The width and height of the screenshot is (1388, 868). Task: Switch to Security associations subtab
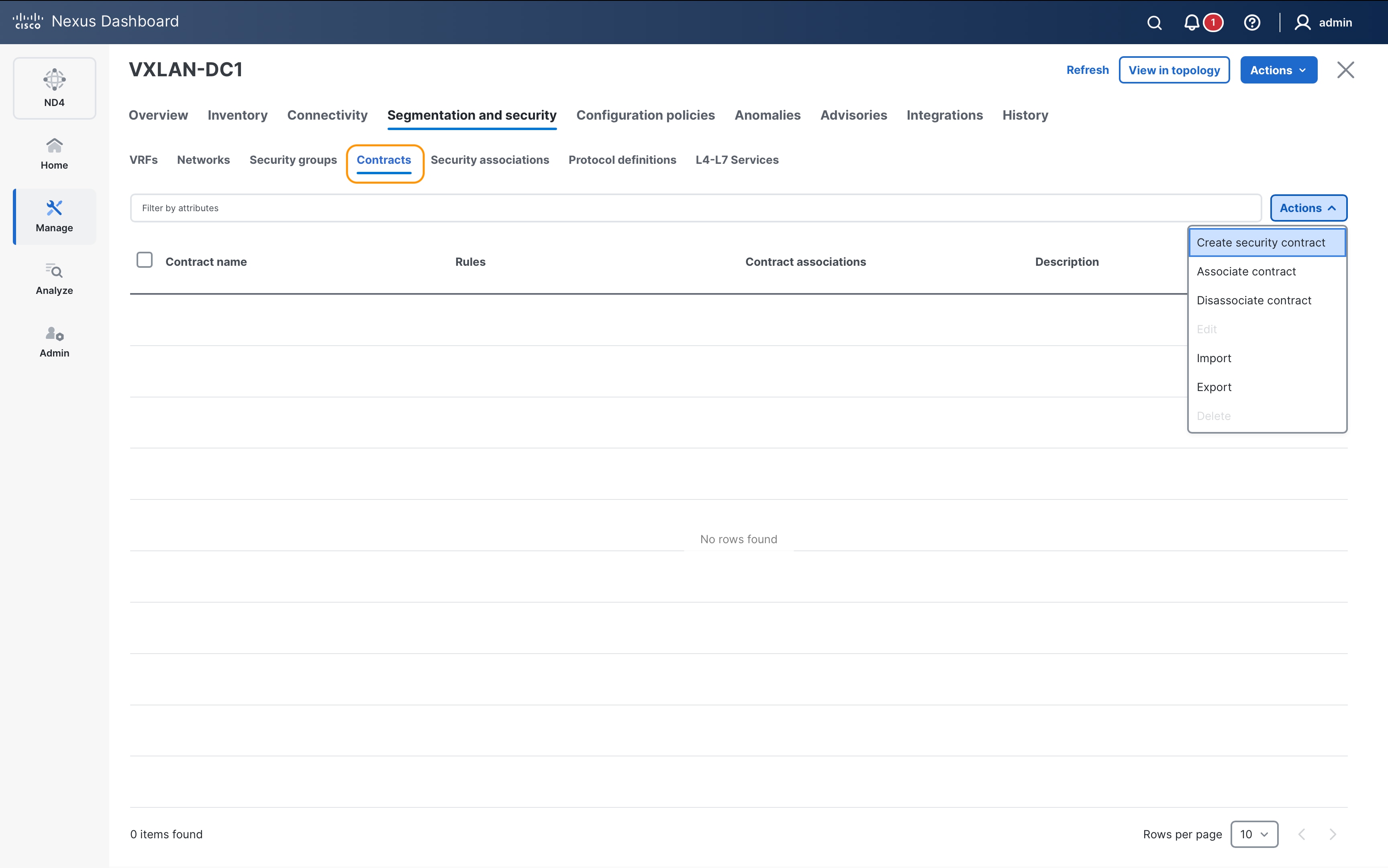[x=490, y=160]
